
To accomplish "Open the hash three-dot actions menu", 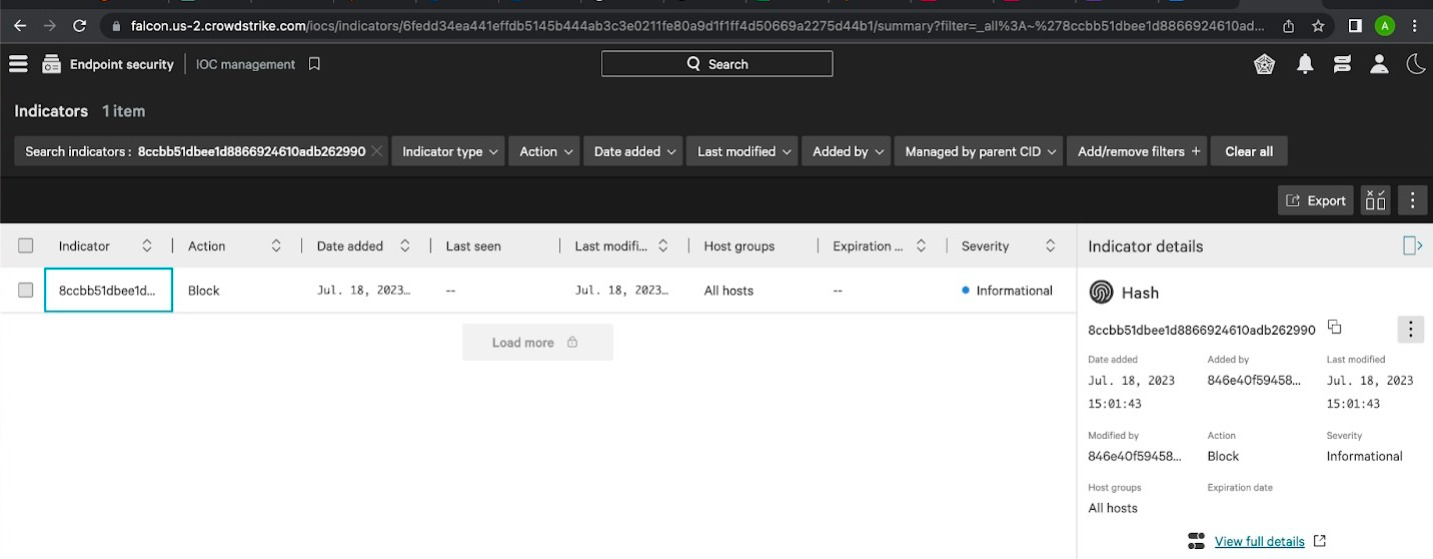I will (x=1410, y=329).
